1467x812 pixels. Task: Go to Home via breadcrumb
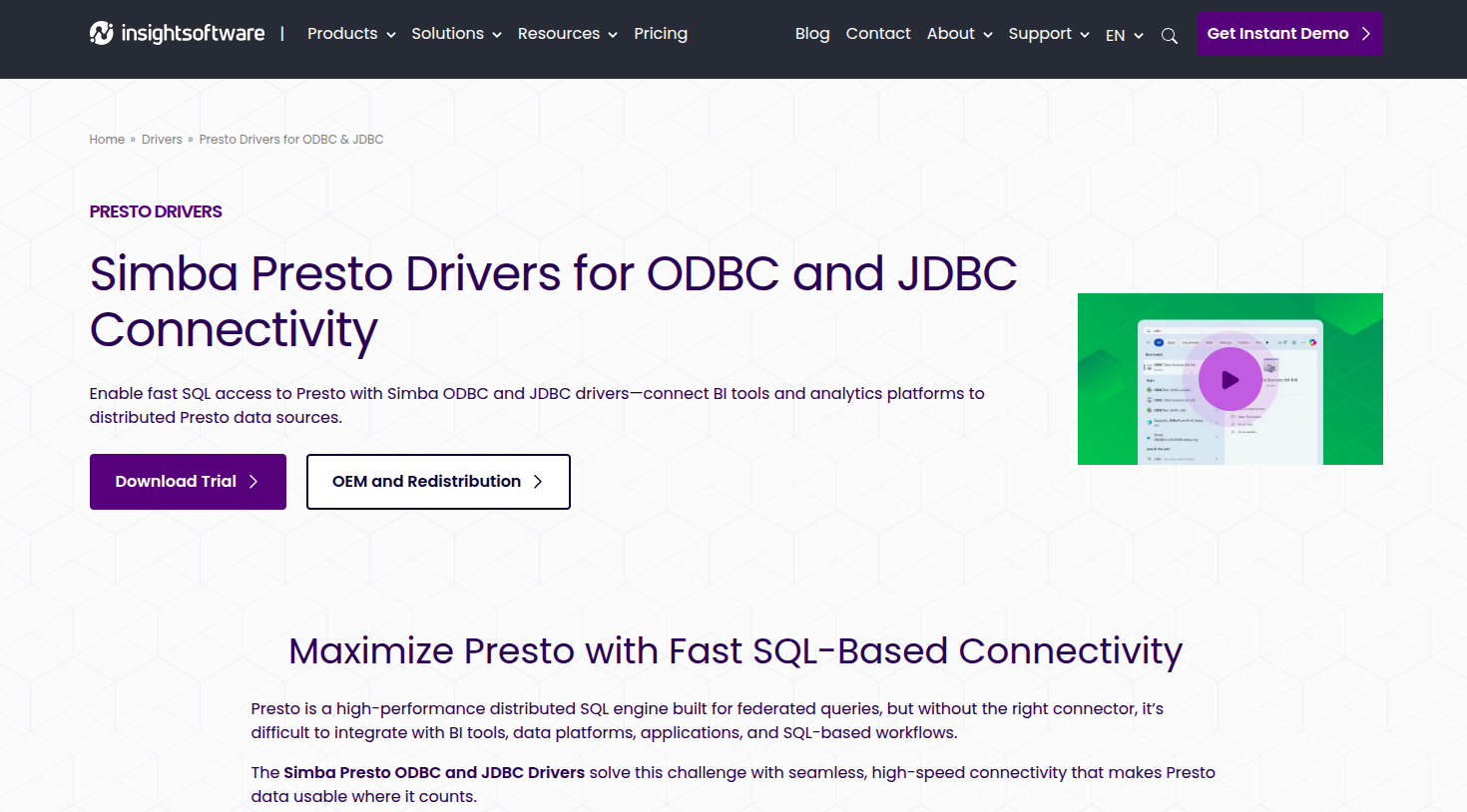[107, 140]
